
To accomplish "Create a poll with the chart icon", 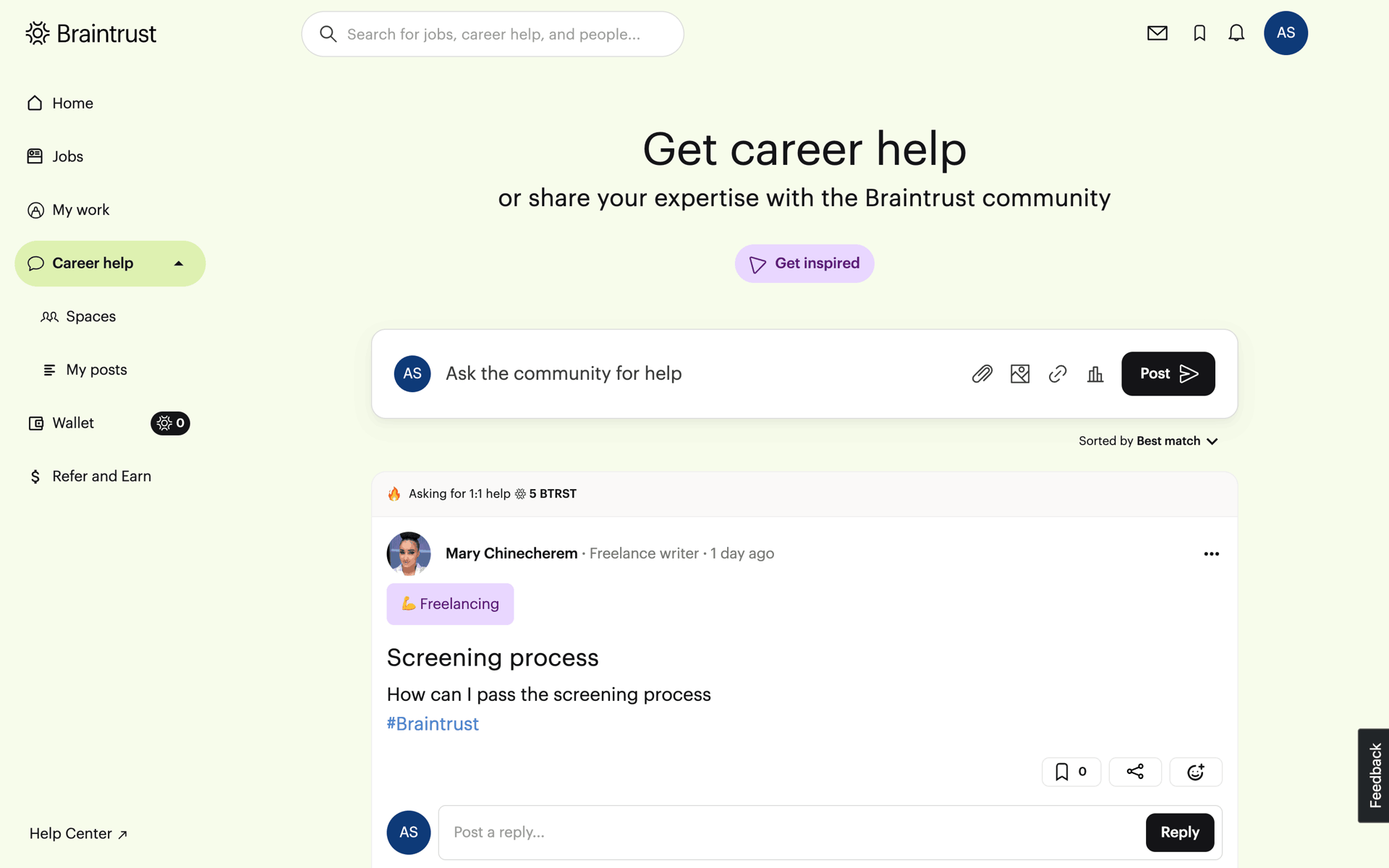I will point(1095,374).
